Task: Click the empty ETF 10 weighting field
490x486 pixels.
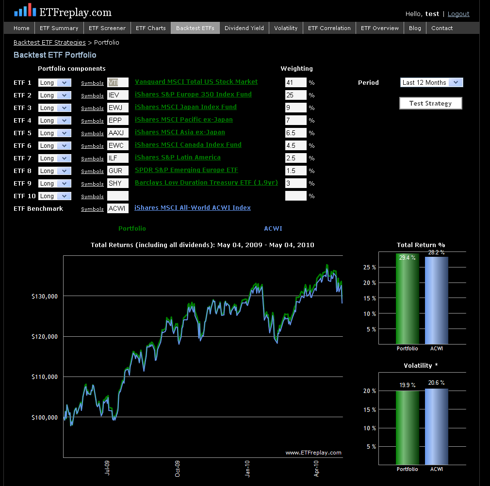Action: click(296, 196)
